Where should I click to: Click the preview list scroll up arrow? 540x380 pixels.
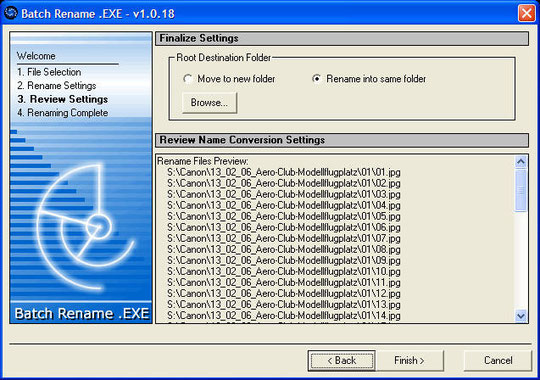tap(521, 162)
